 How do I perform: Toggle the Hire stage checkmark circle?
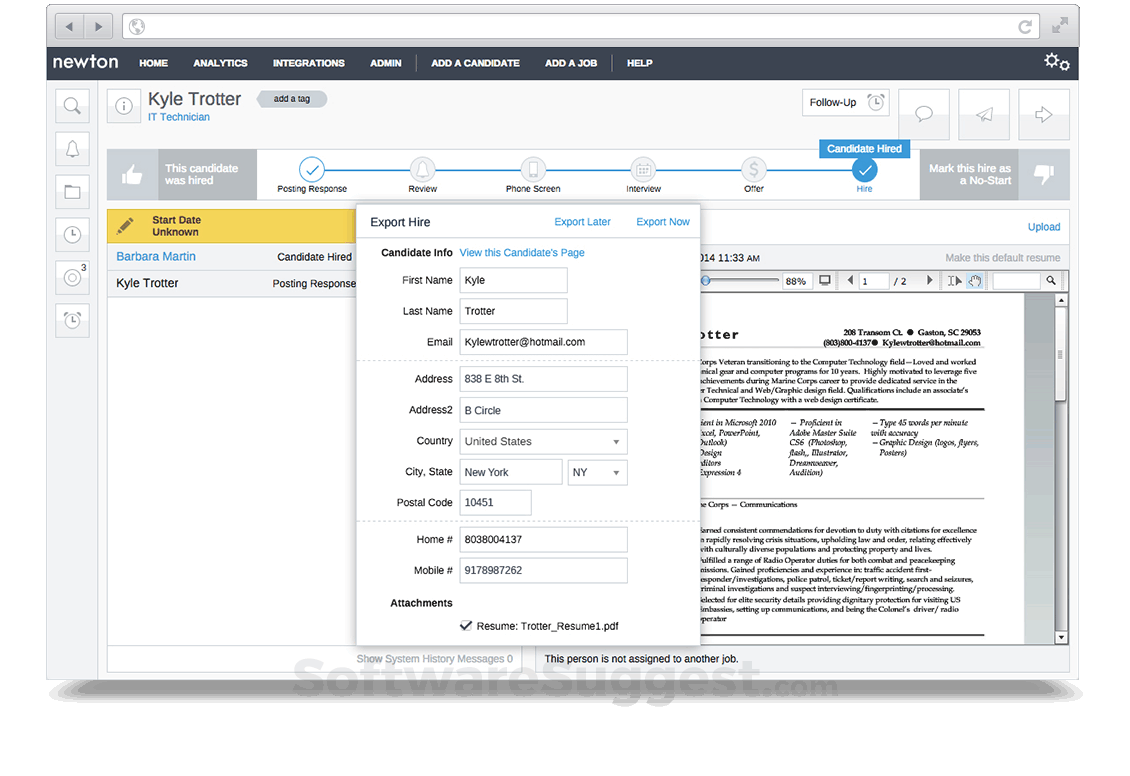(x=864, y=170)
